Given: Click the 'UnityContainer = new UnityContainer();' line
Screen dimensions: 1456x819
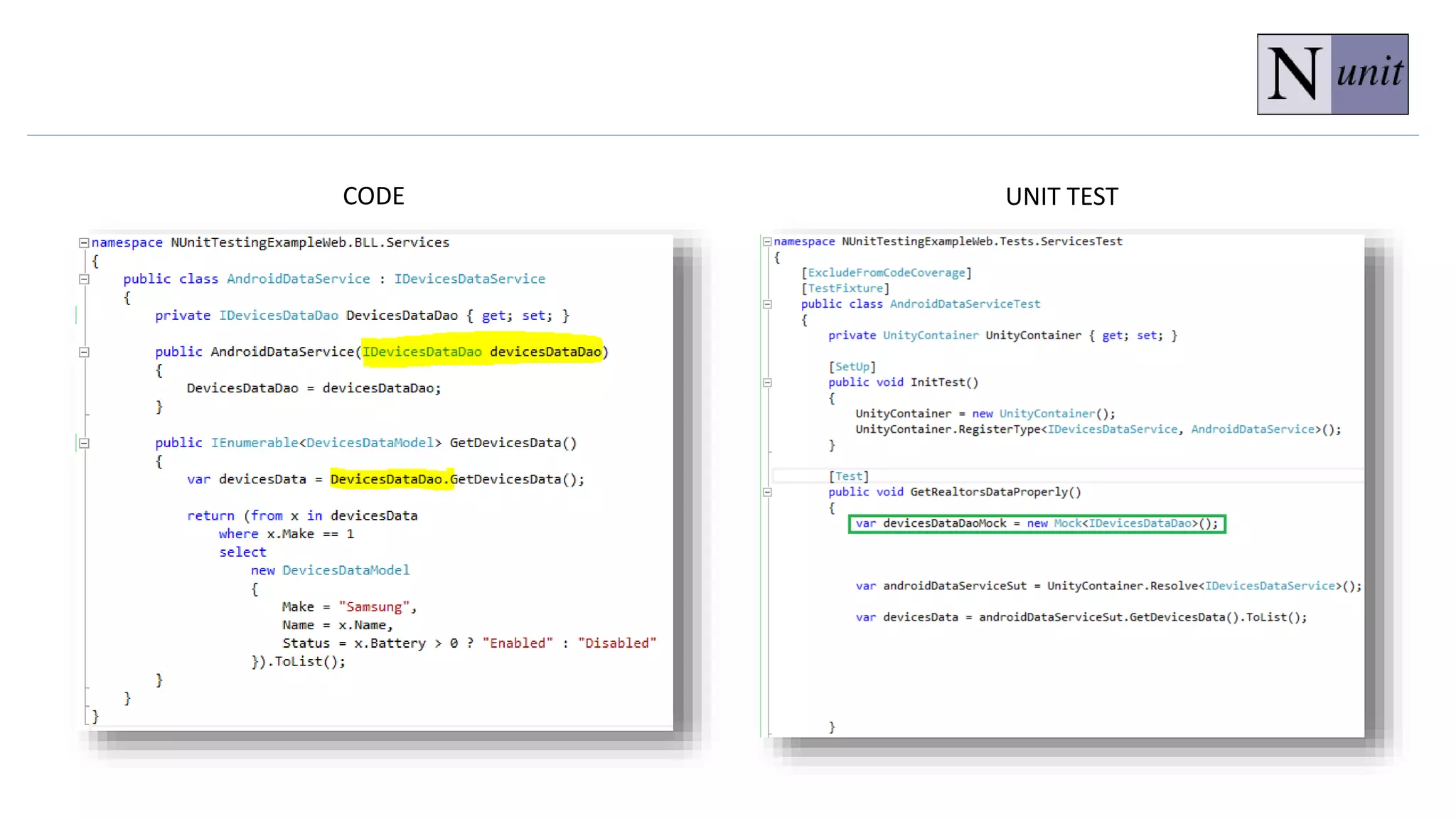Looking at the screenshot, I should tap(985, 414).
